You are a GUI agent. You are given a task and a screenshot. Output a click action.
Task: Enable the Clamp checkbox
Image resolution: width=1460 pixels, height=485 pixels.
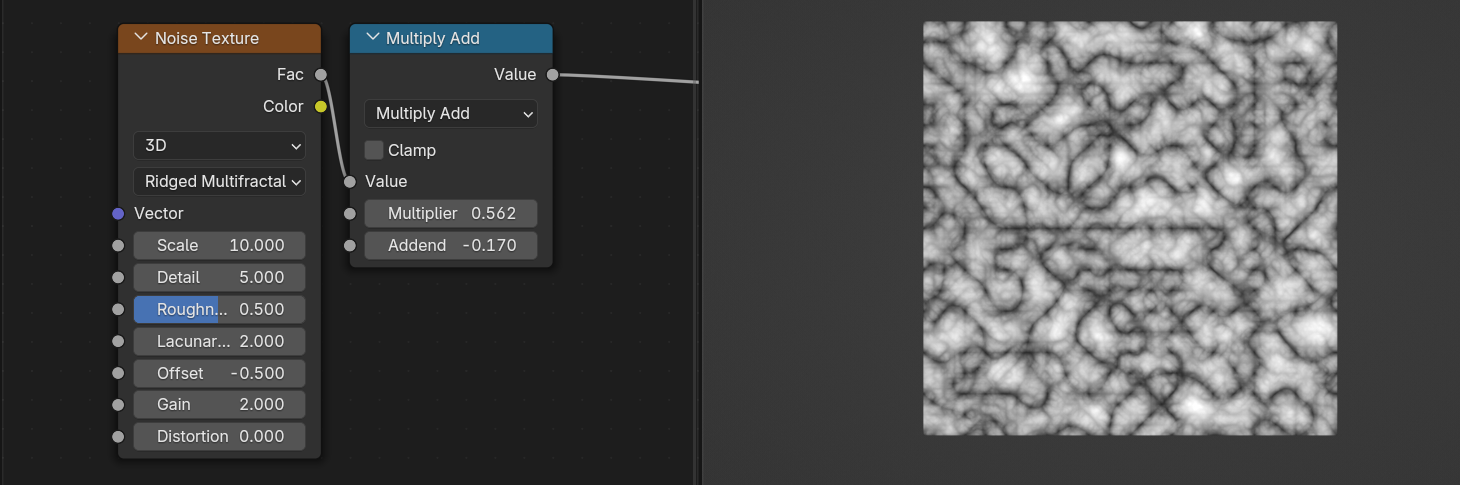click(x=374, y=150)
